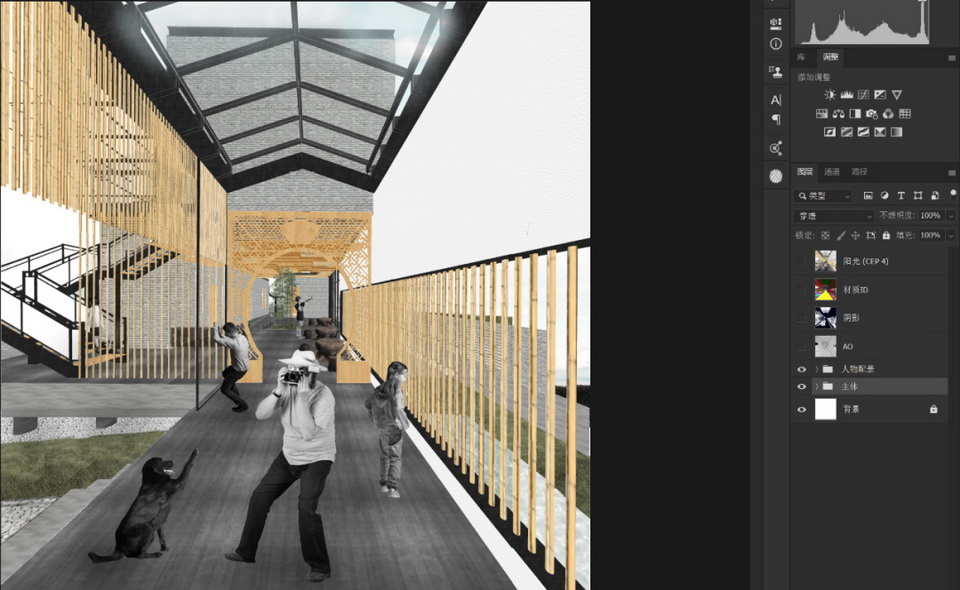The height and width of the screenshot is (590, 960).
Task: Expand the 主体 layer group
Action: click(x=817, y=386)
